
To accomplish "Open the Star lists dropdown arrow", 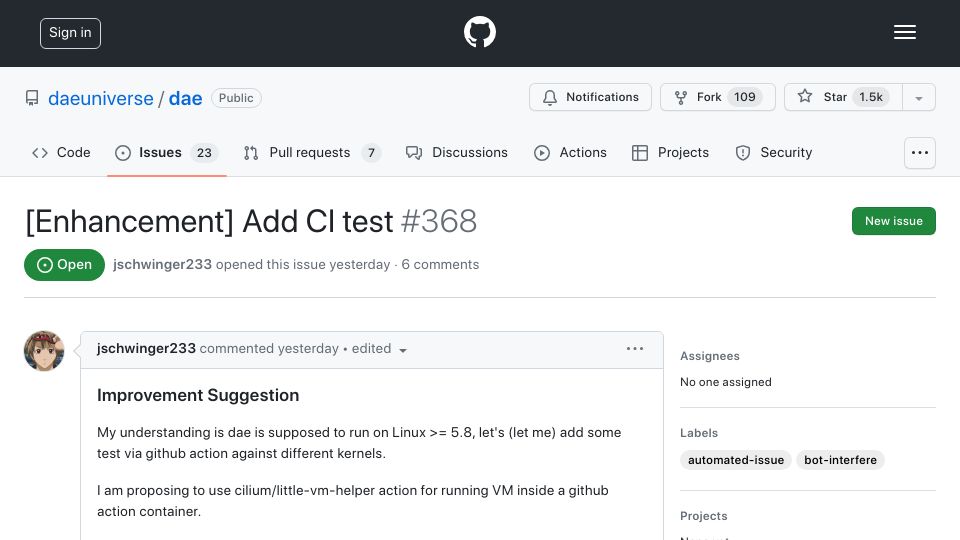I will tap(918, 98).
